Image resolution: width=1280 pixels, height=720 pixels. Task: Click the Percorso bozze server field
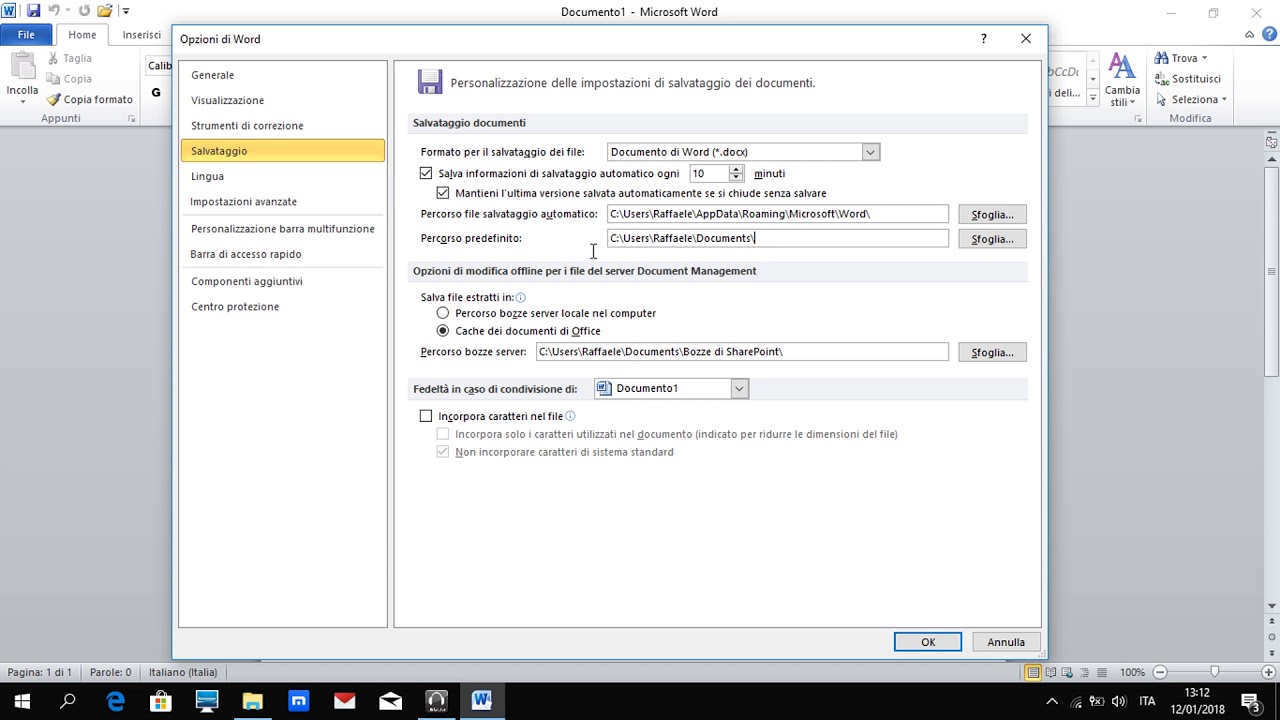pos(742,352)
